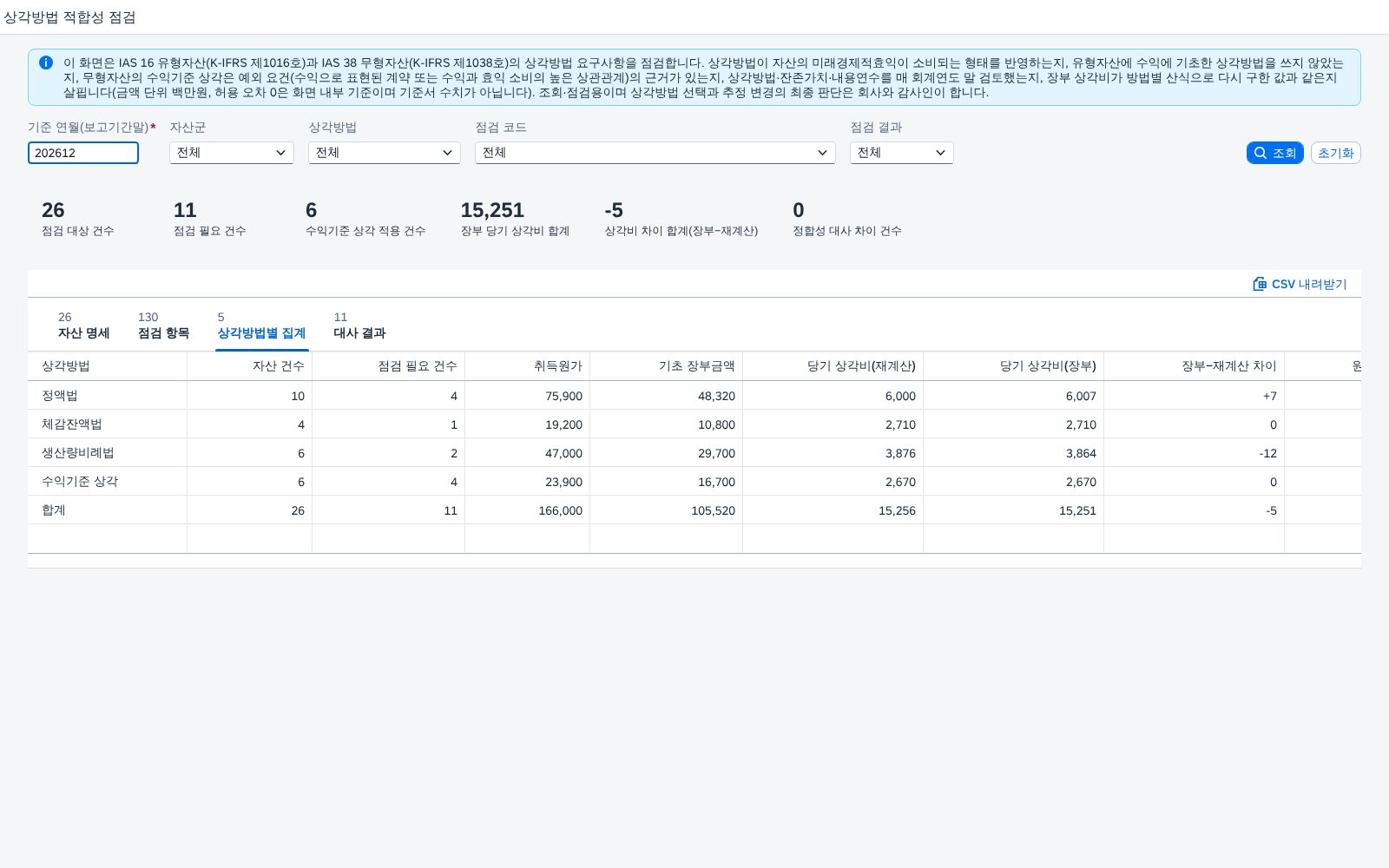Open the 점검 결과 dropdown
Image resolution: width=1389 pixels, height=868 pixels.
point(902,153)
